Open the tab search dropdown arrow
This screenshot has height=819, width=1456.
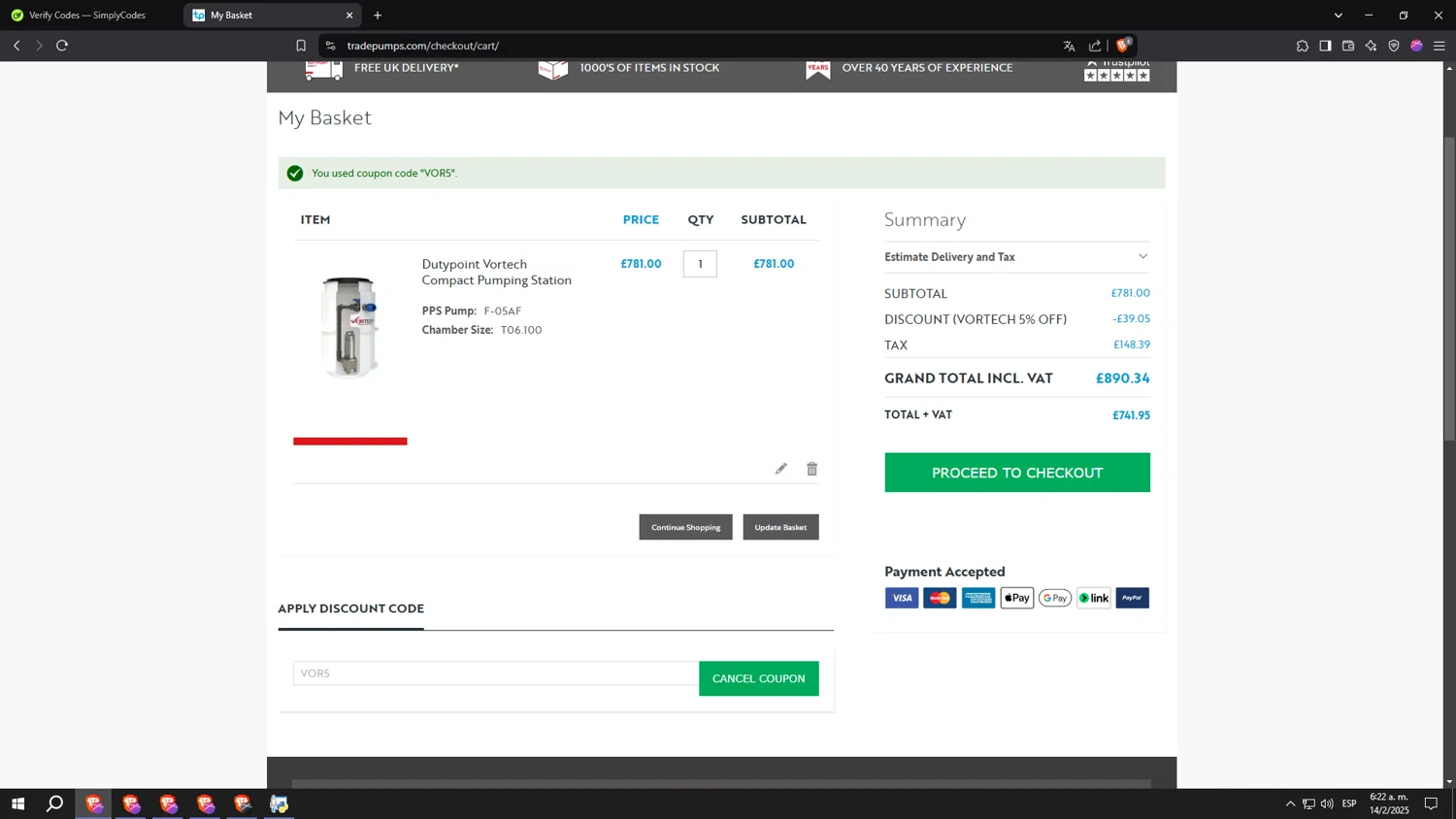coord(1339,16)
